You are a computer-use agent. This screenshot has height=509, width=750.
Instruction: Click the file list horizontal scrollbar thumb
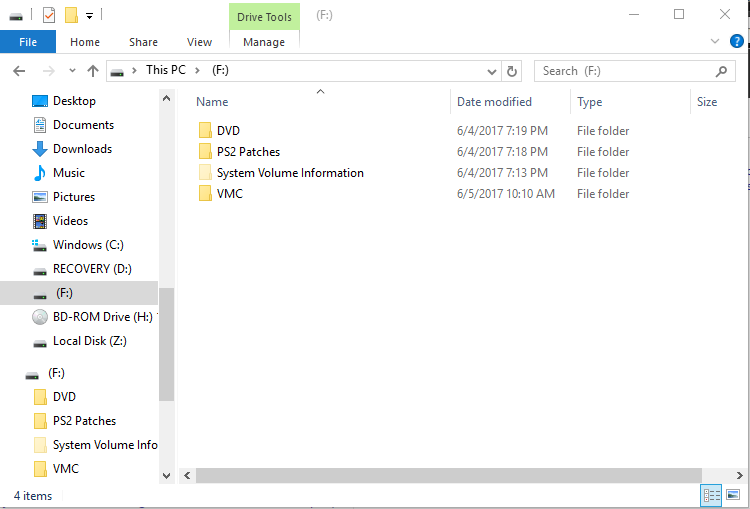[x=449, y=476]
